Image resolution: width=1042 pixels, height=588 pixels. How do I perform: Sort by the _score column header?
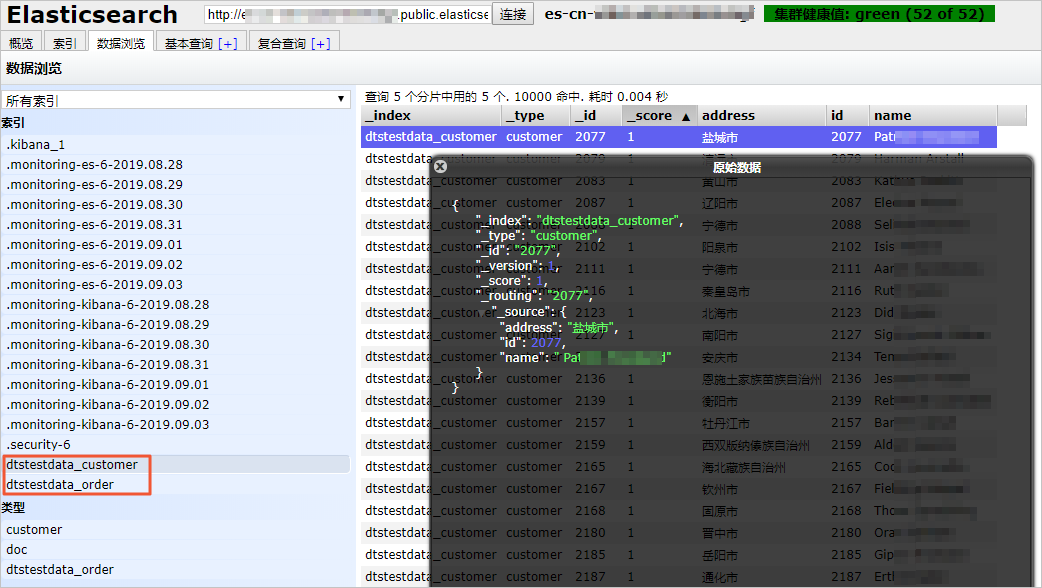pos(659,116)
